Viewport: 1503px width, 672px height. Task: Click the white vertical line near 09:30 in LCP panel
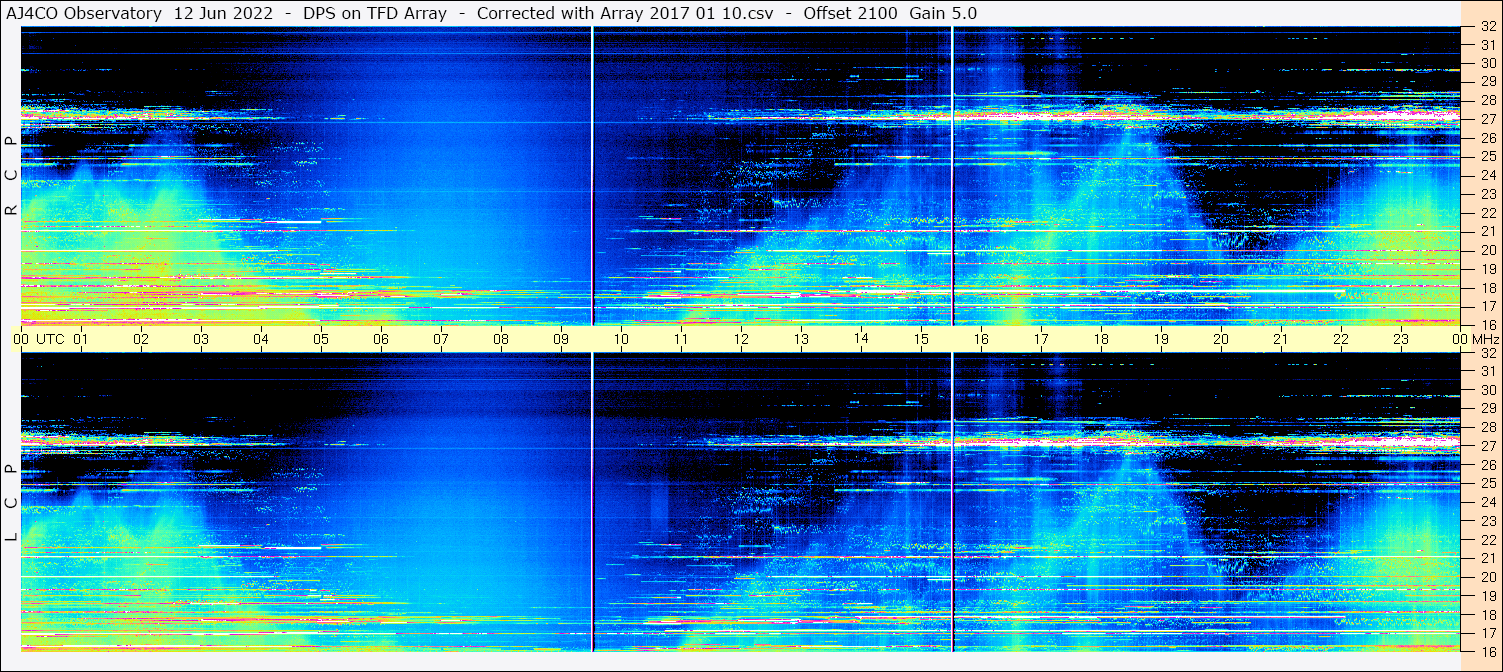coord(592,502)
